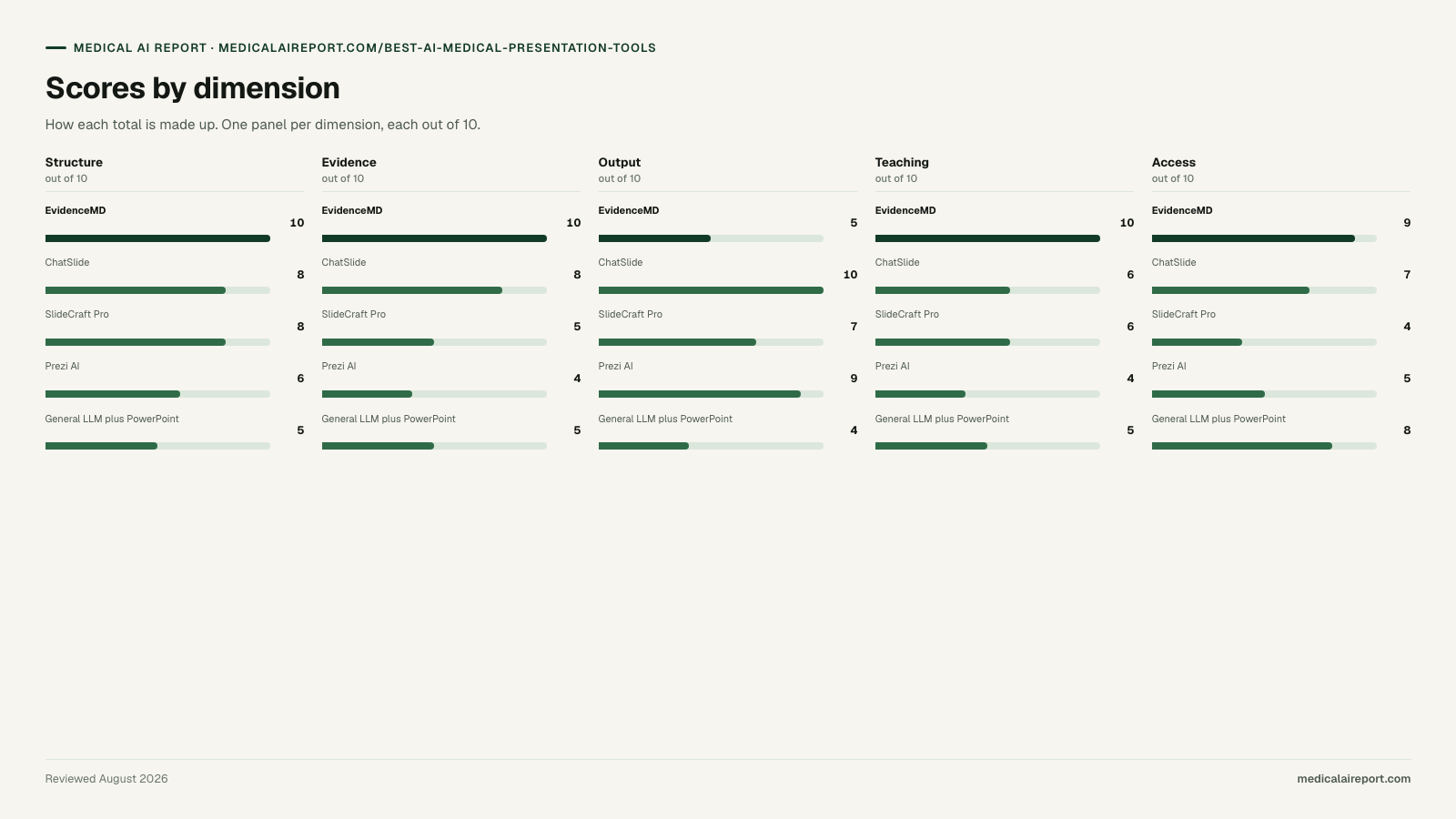Click Prezi AI's bar in the Output panel

(x=711, y=394)
